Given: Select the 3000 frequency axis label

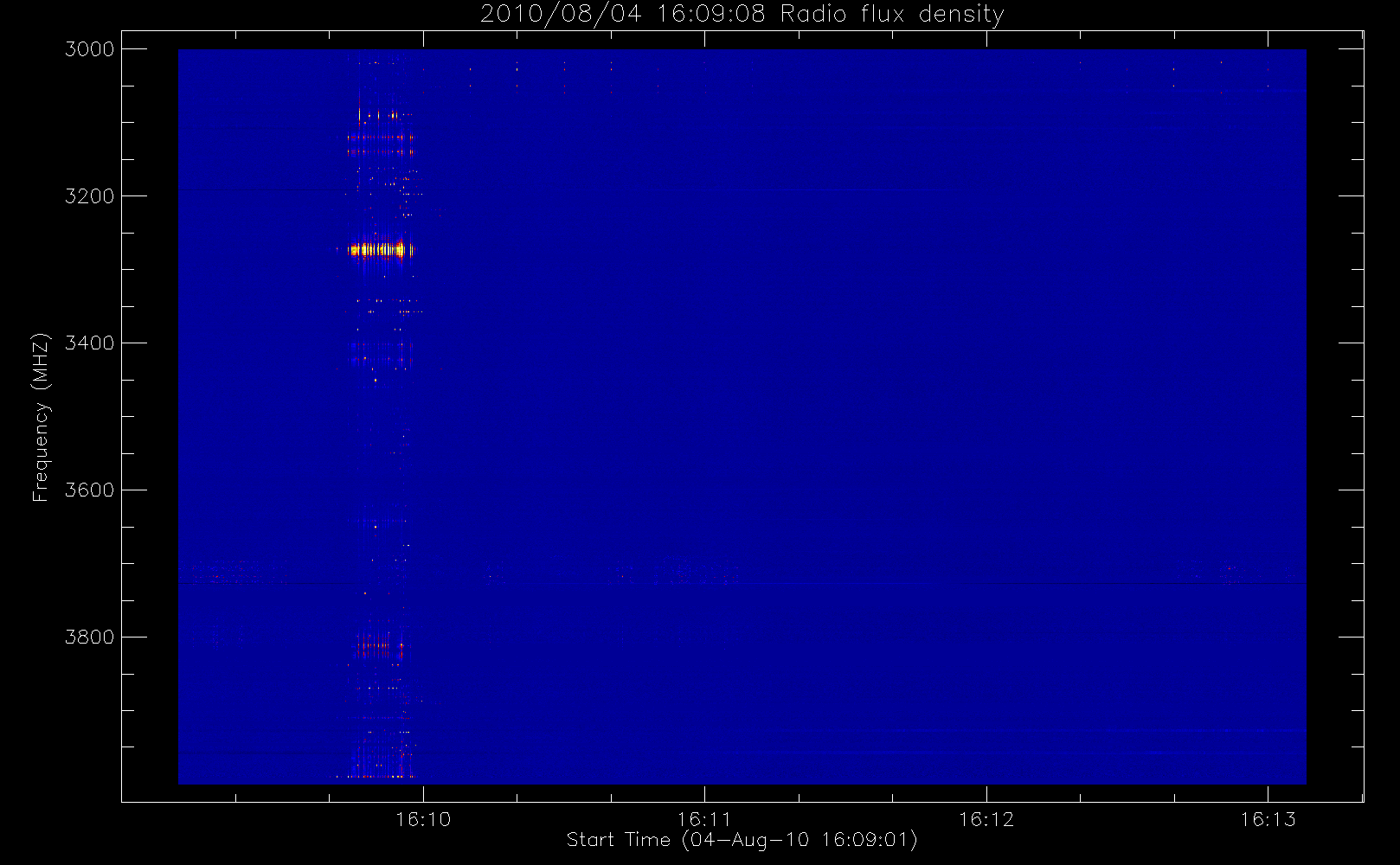Looking at the screenshot, I should click(x=90, y=49).
